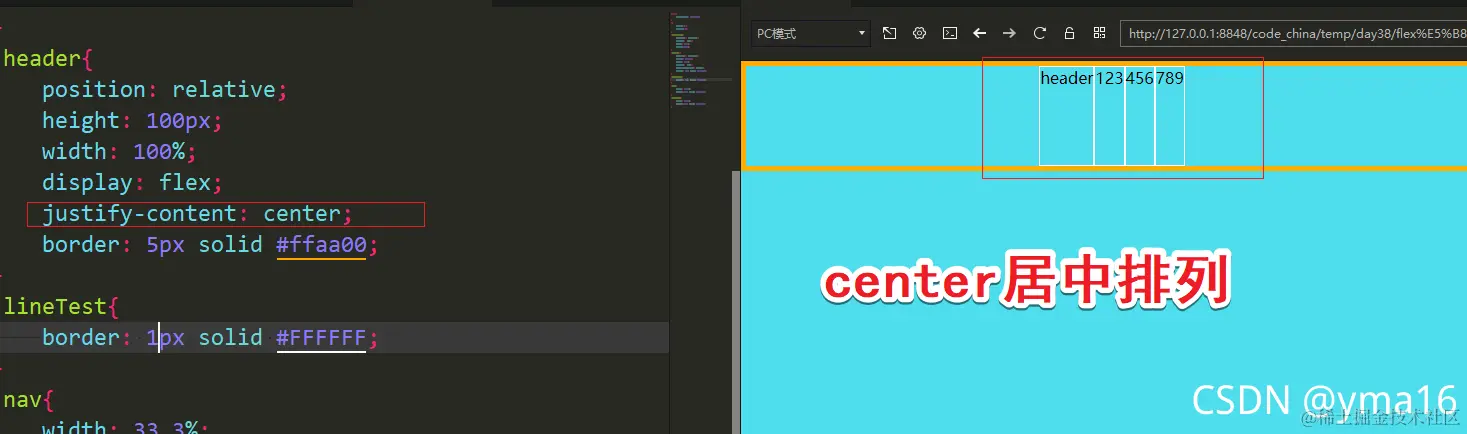The width and height of the screenshot is (1467, 434).
Task: Click the '789' box in preview
Action: [x=1170, y=115]
